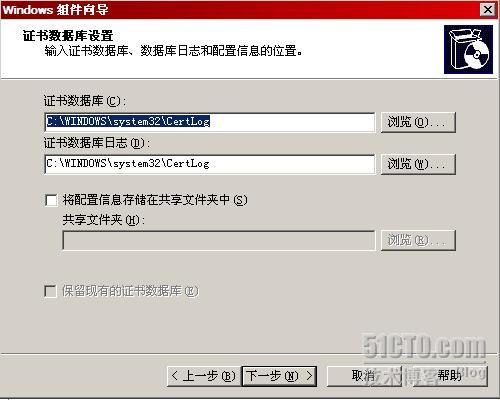Click 浏览(R) for shared folder
The width and height of the screenshot is (500, 400).
click(x=418, y=240)
